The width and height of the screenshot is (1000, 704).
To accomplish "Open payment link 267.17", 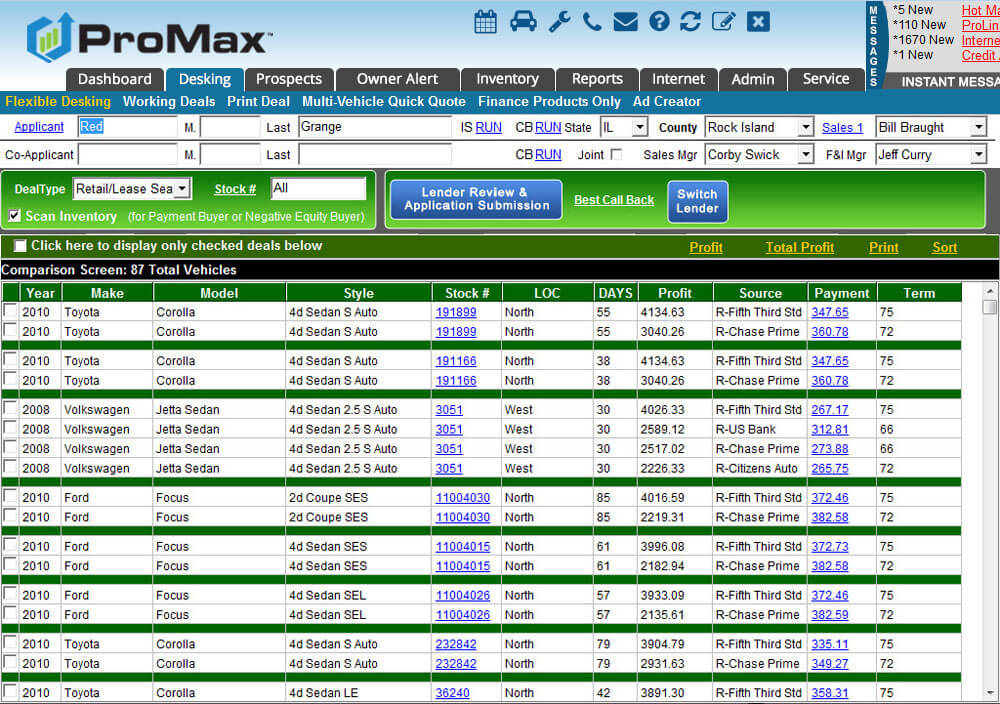I will pyautogui.click(x=830, y=410).
